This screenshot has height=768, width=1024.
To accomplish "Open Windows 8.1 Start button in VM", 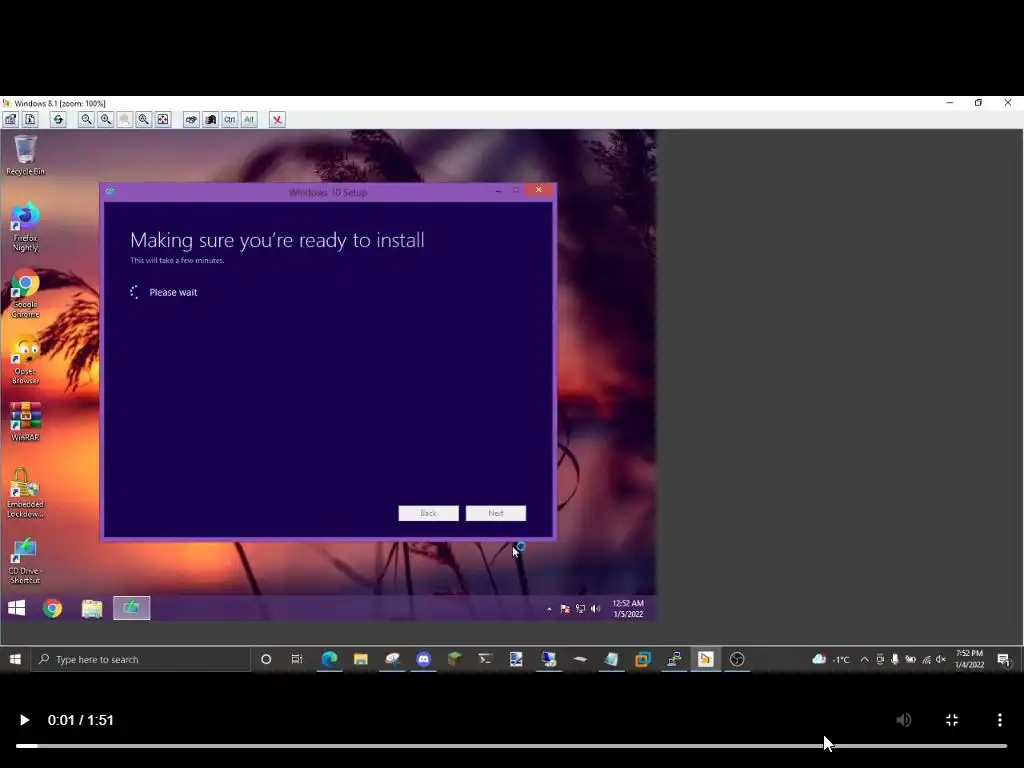I will (16, 608).
